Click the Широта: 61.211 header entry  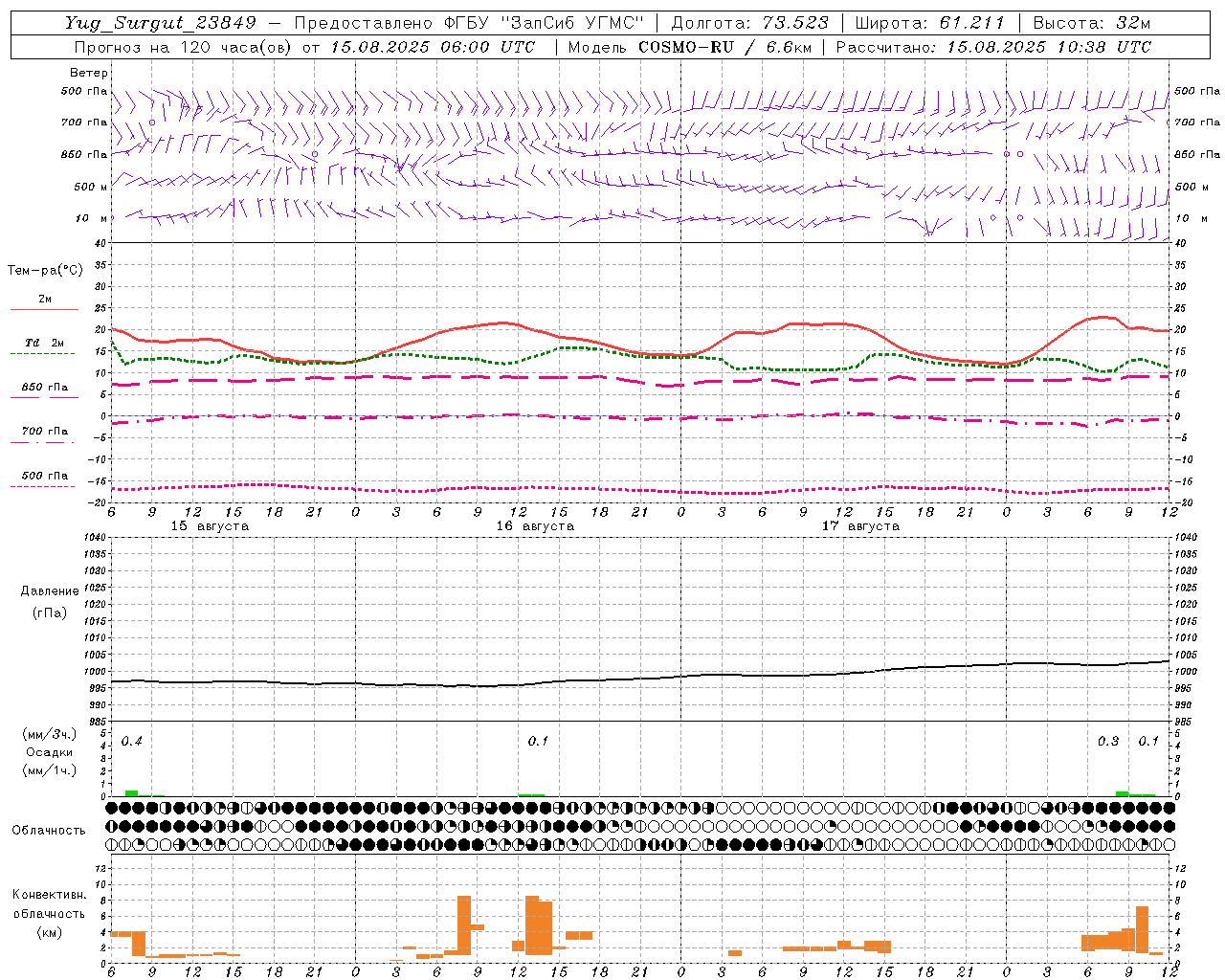[930, 23]
